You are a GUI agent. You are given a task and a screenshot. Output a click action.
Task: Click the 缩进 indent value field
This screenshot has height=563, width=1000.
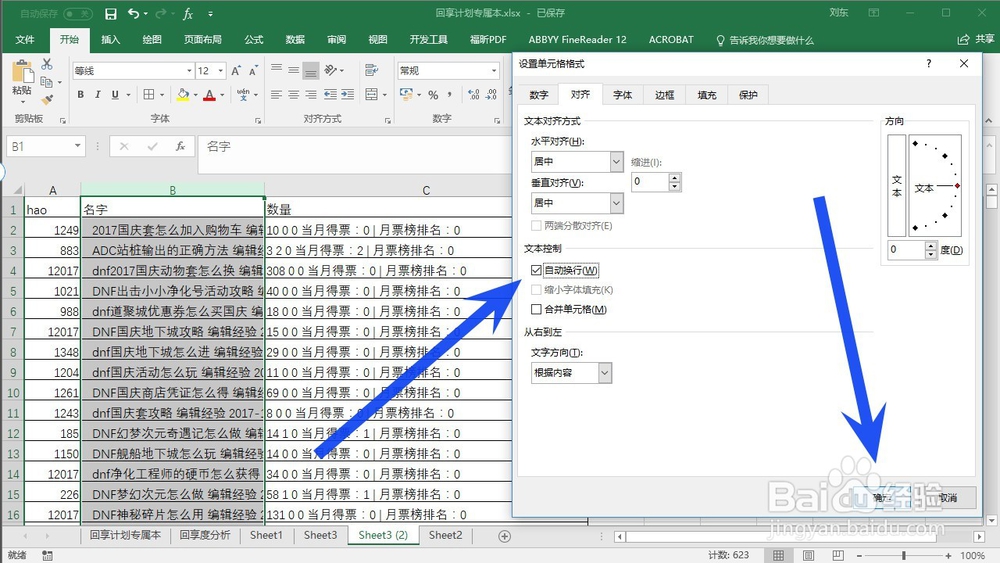[651, 182]
